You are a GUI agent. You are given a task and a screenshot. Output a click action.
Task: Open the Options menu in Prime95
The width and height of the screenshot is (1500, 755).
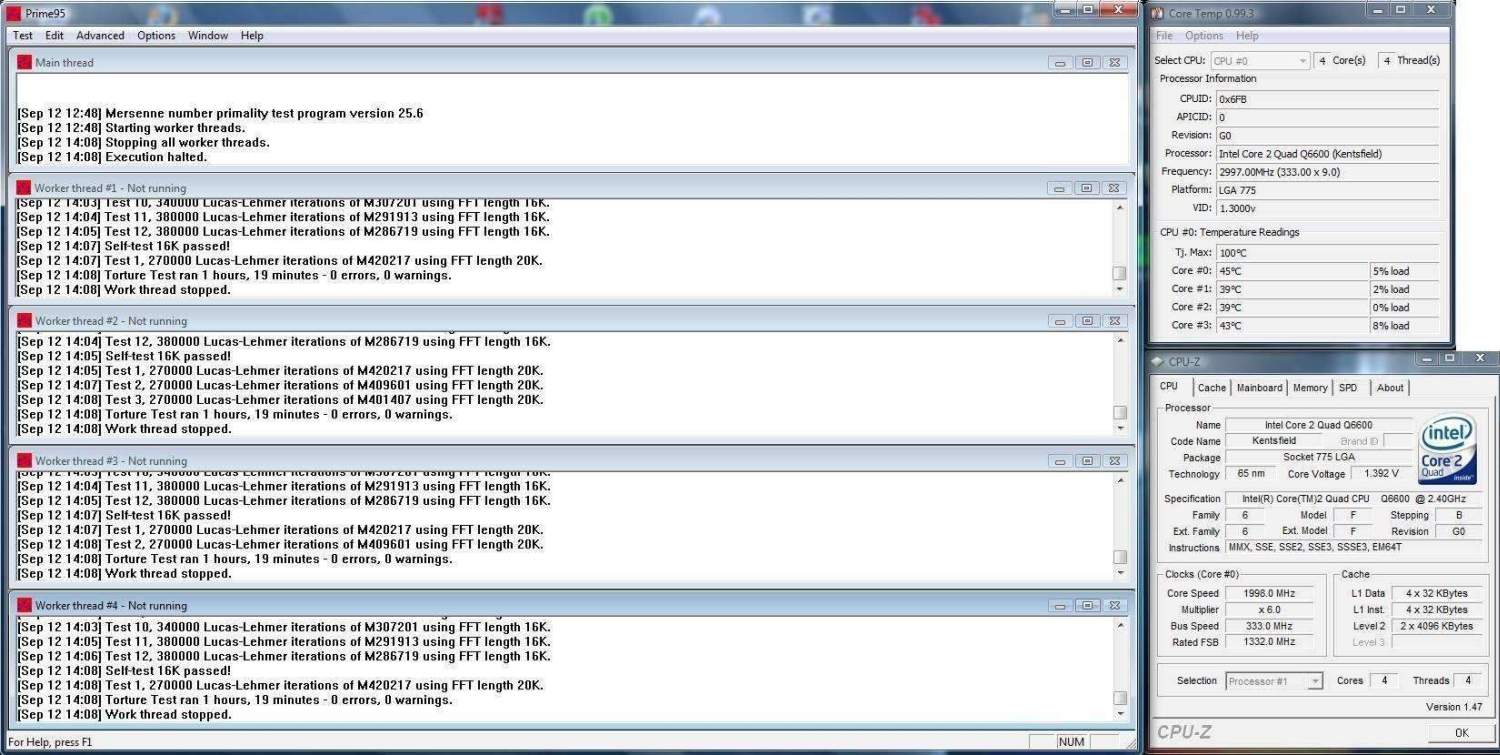(156, 35)
